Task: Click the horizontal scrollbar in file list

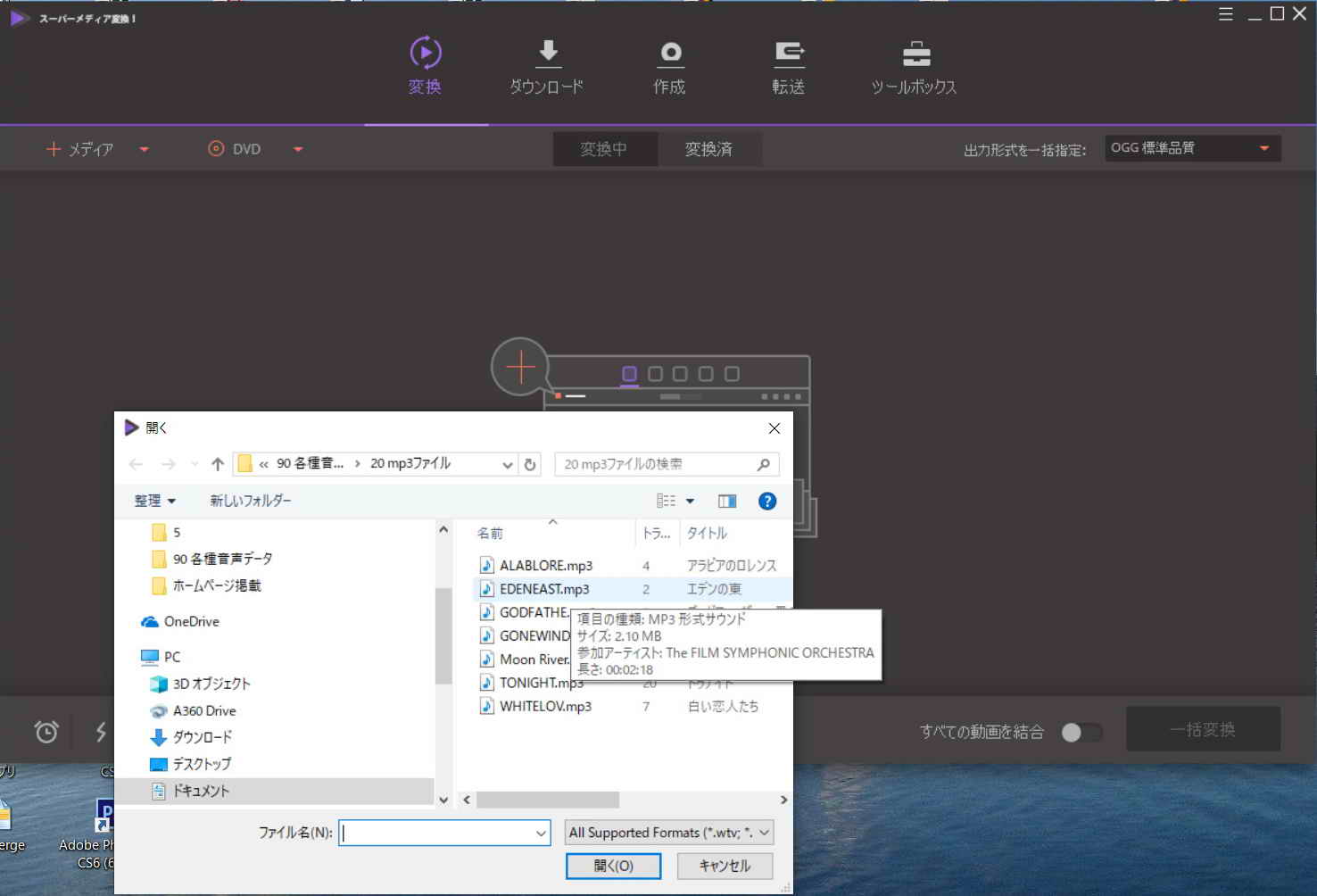Action: (x=547, y=800)
